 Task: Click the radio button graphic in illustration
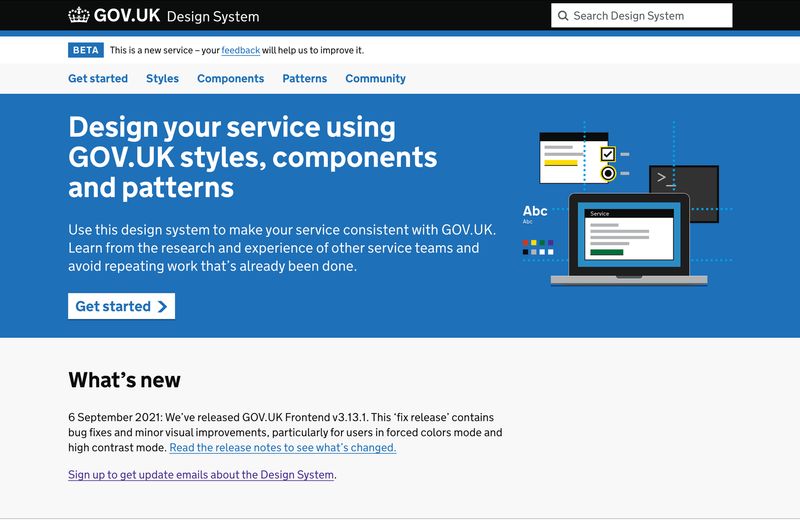(608, 173)
